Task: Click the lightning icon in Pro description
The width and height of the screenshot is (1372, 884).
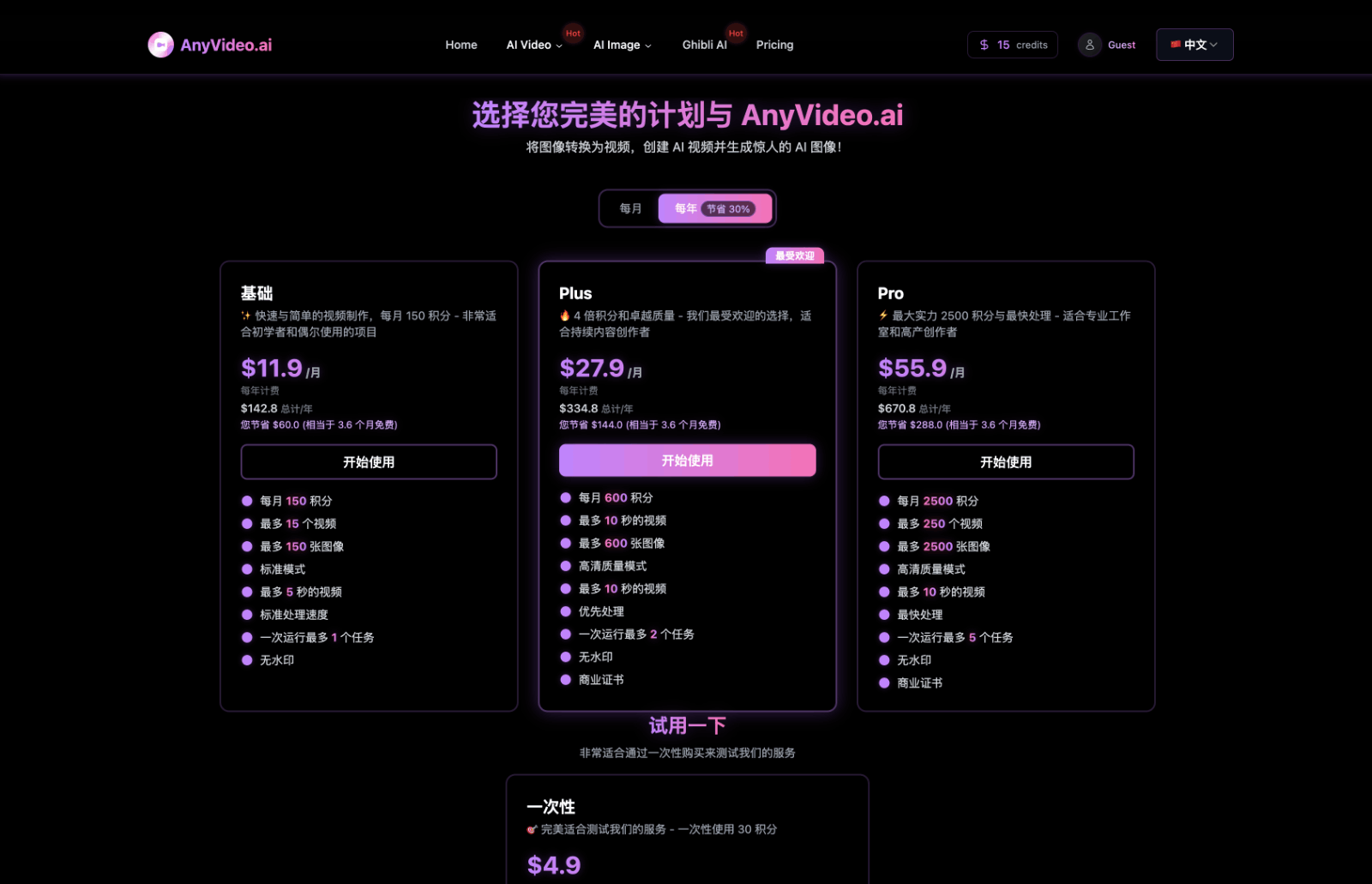Action: click(x=883, y=316)
